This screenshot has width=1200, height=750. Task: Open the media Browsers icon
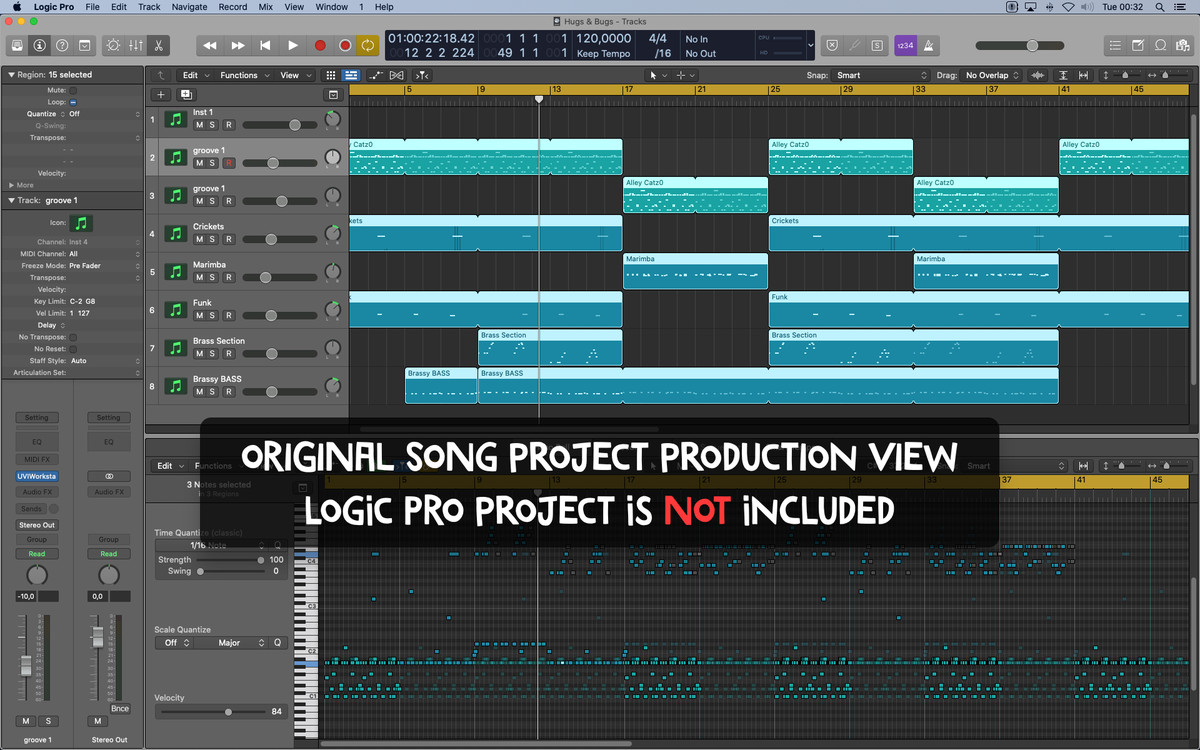(x=1184, y=45)
